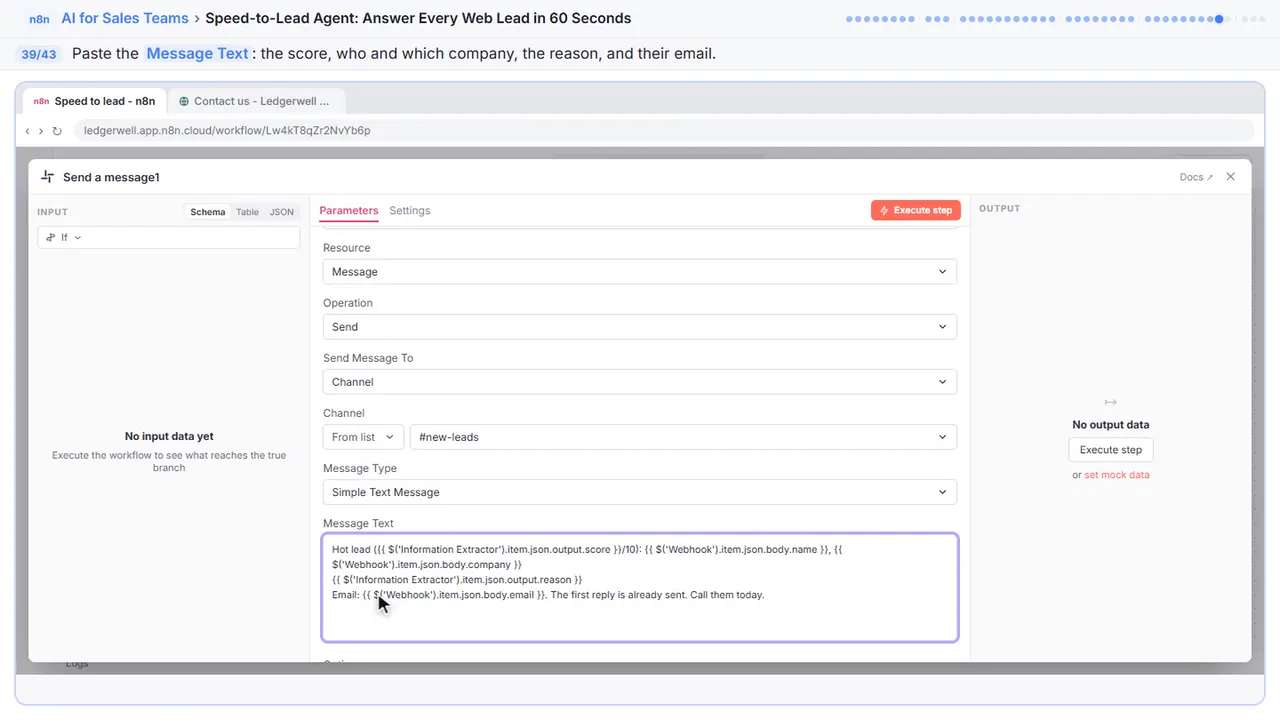Click the arrow icon above No output data

coord(1110,402)
